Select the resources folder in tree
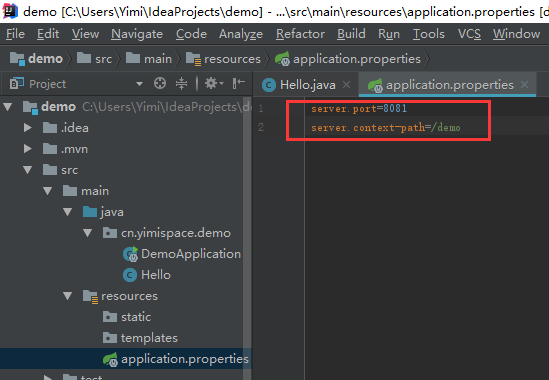The height and width of the screenshot is (380, 549). click(120, 296)
